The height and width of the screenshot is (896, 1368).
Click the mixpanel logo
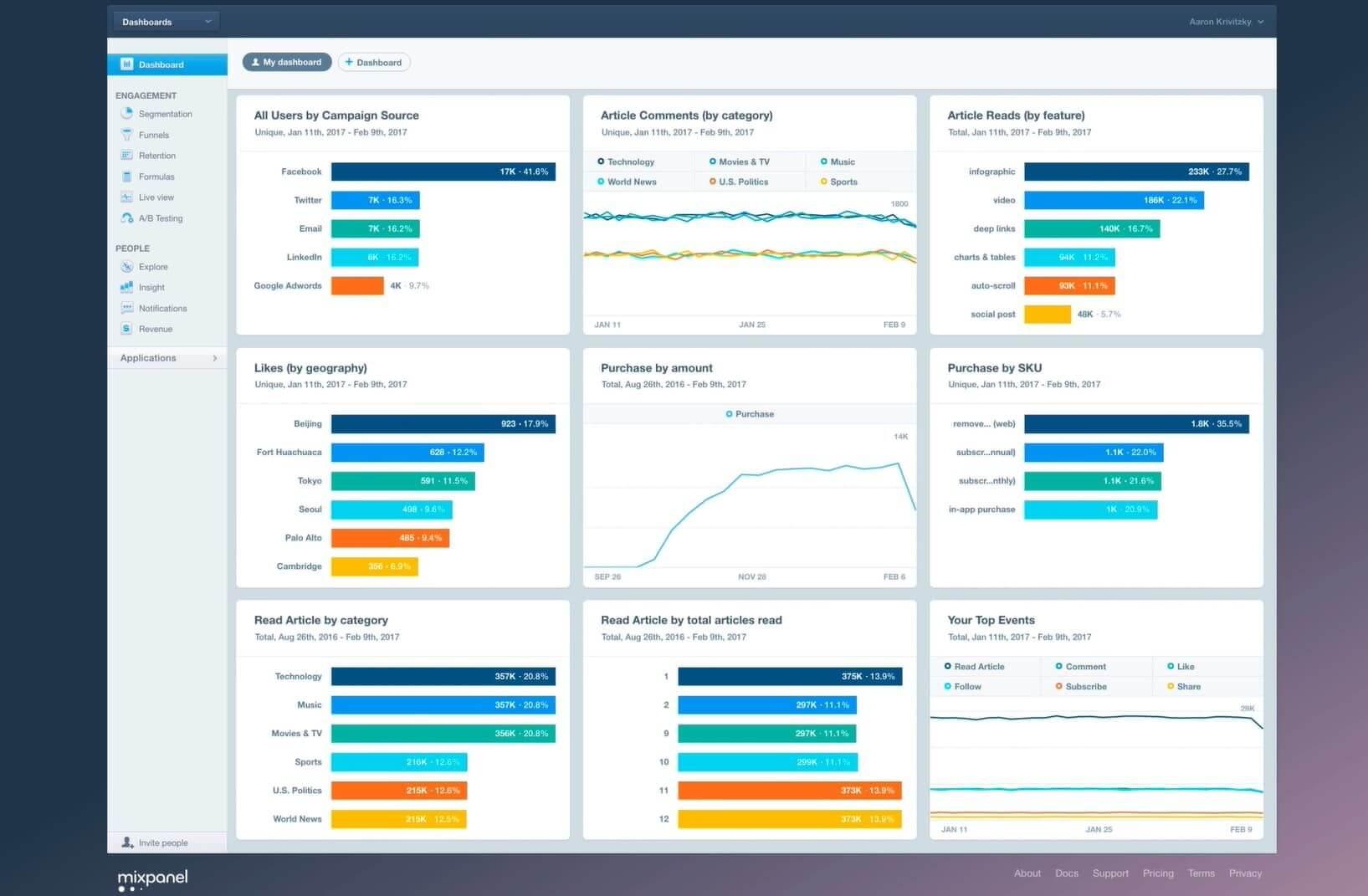(152, 879)
